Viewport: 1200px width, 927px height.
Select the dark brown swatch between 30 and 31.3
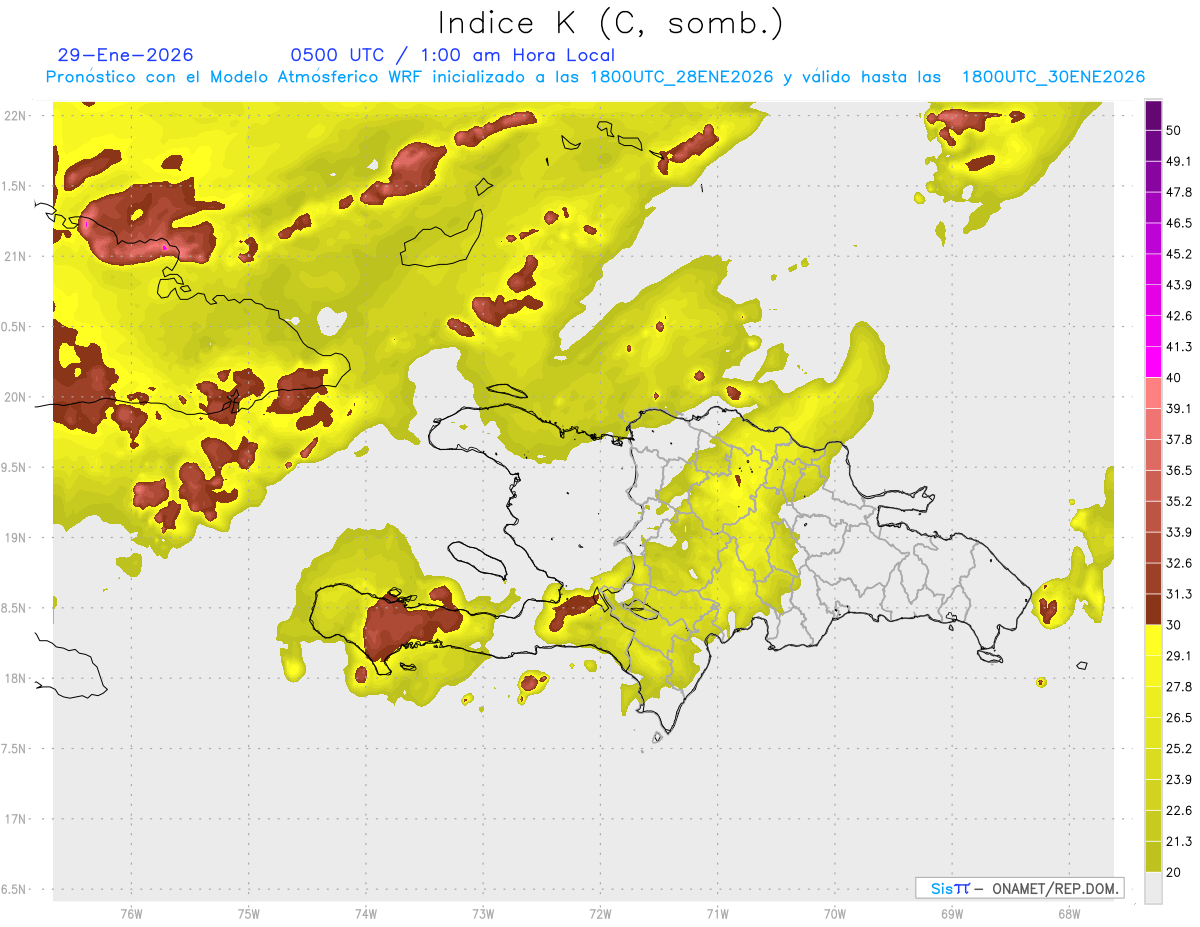[1154, 609]
